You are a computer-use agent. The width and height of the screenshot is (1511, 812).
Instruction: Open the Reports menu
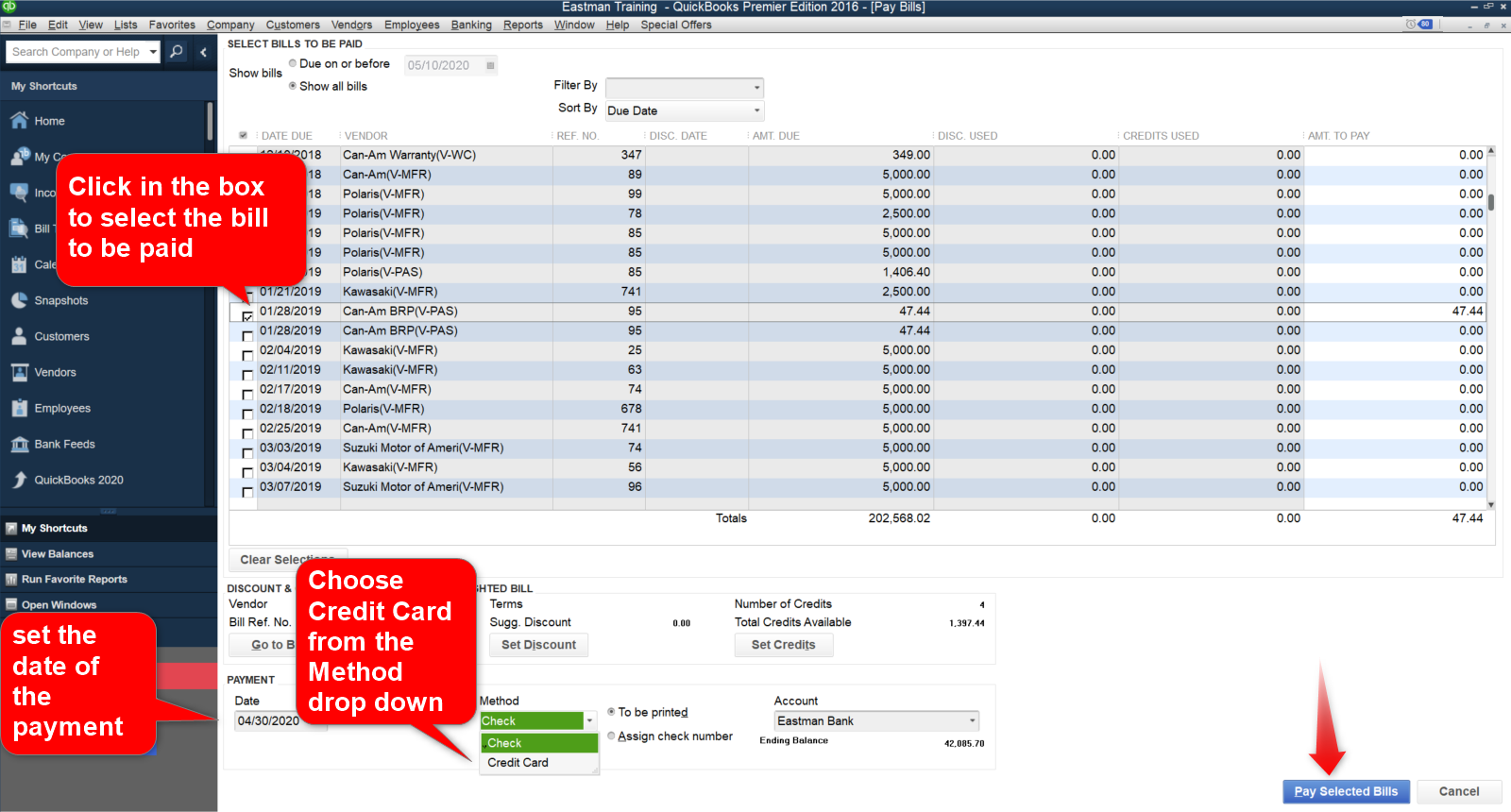pyautogui.click(x=523, y=25)
